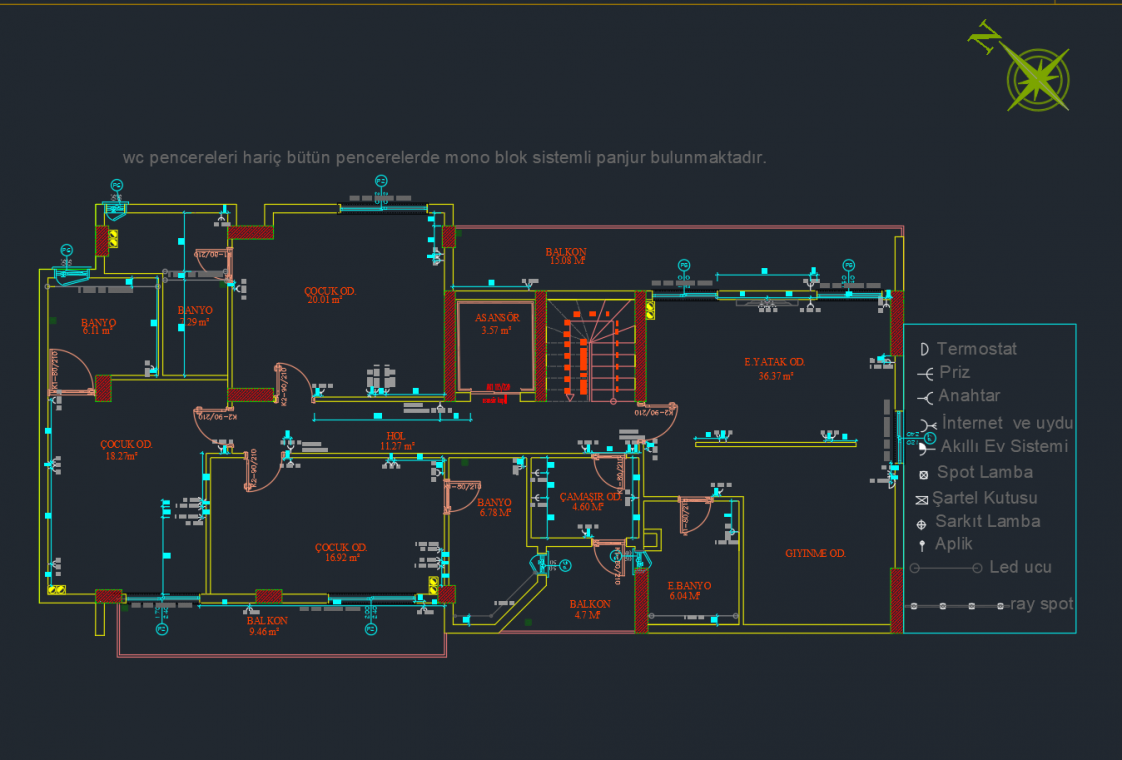Image resolution: width=1122 pixels, height=760 pixels.
Task: Select the Şartel Kutusu box symbol
Action: 922,499
